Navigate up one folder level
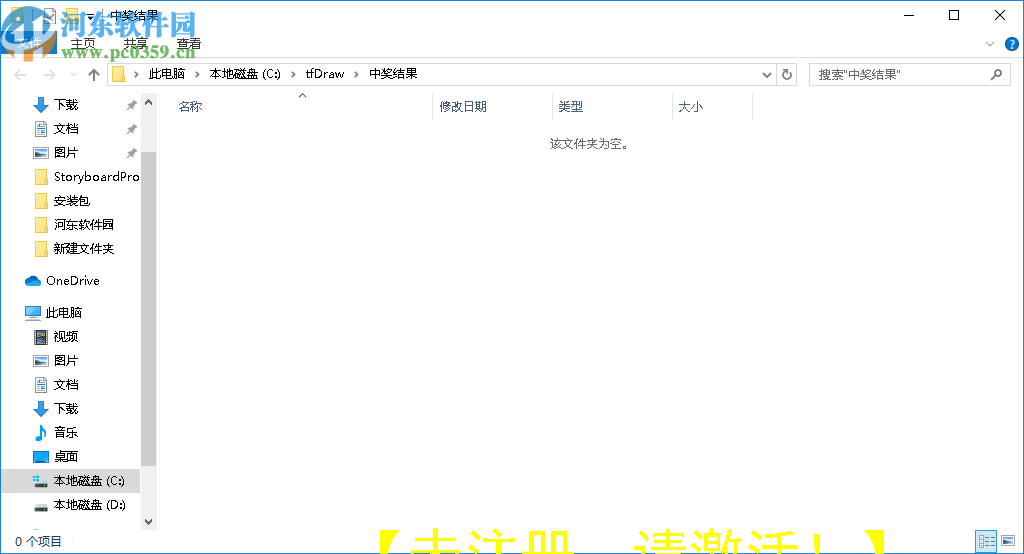This screenshot has height=554, width=1024. point(93,74)
